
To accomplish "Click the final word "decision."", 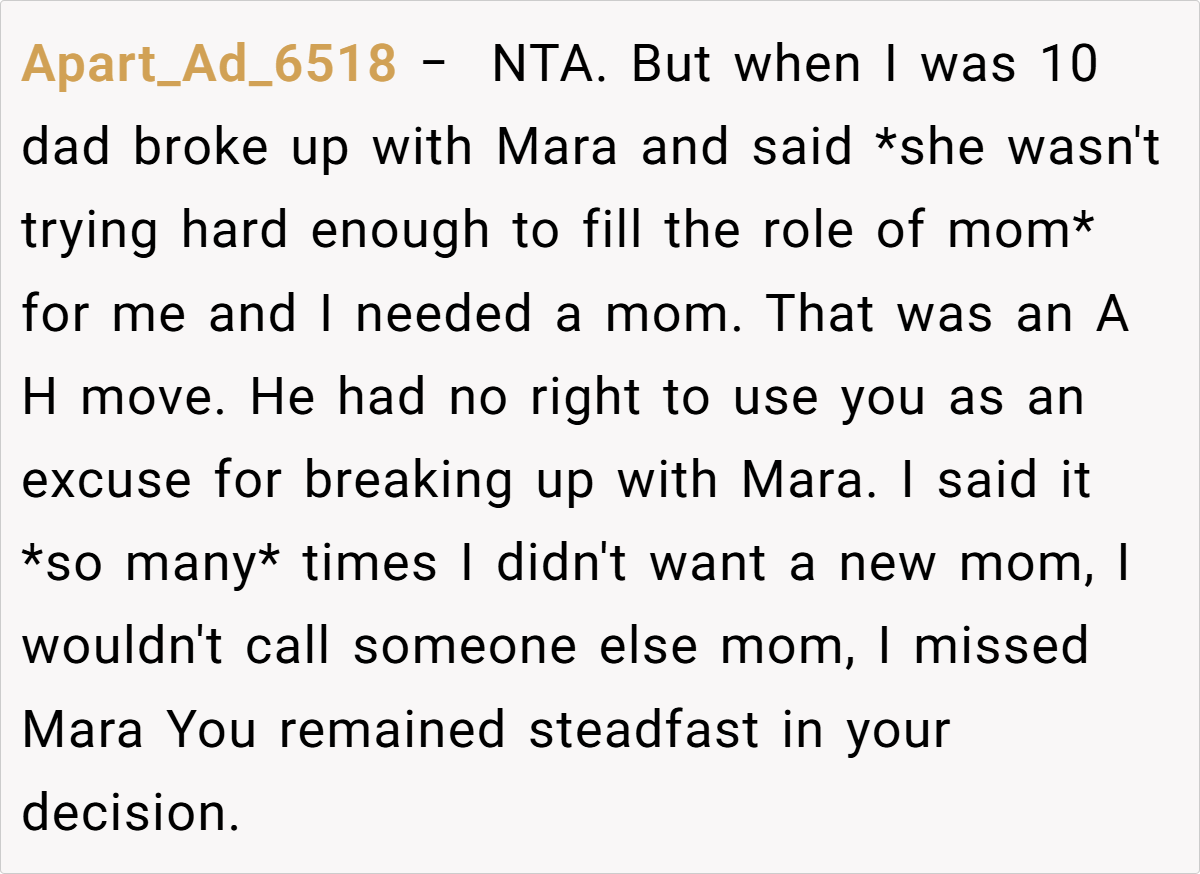I will coord(131,812).
